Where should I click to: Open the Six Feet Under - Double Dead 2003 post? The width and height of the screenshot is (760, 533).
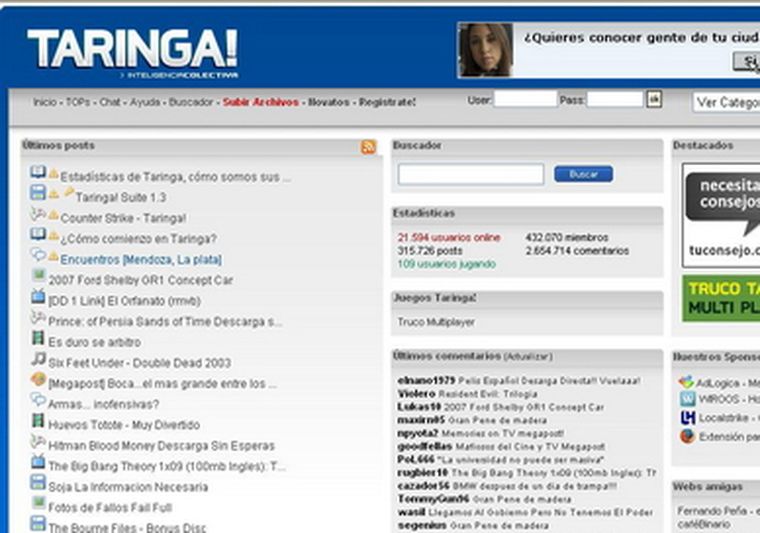click(140, 363)
